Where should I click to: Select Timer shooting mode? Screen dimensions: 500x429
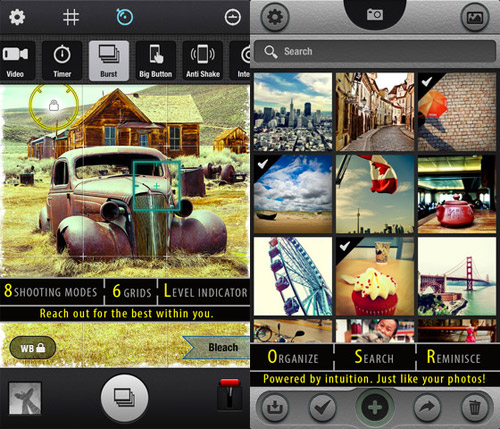pyautogui.click(x=62, y=61)
